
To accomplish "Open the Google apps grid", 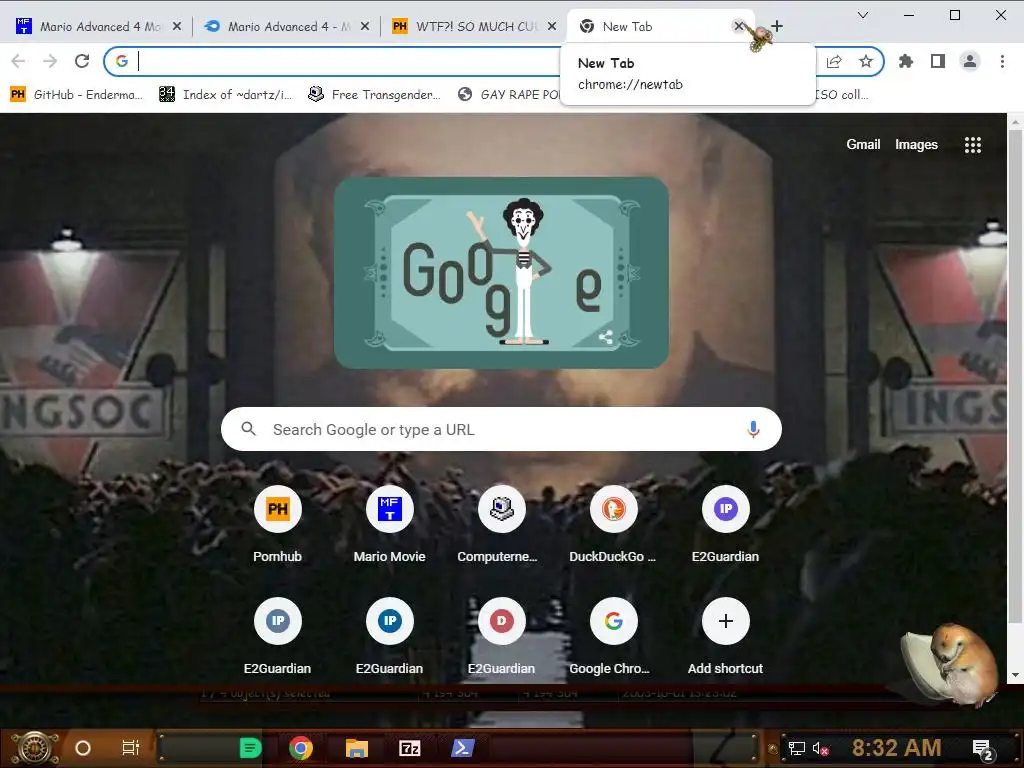I will (x=973, y=145).
